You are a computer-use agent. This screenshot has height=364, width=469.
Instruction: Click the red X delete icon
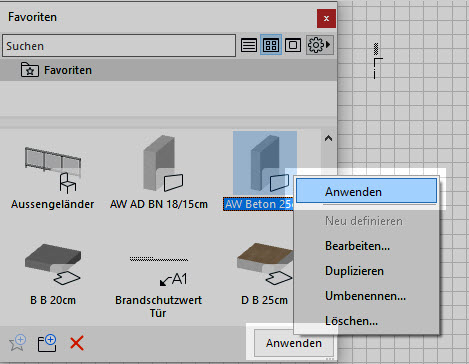point(77,343)
